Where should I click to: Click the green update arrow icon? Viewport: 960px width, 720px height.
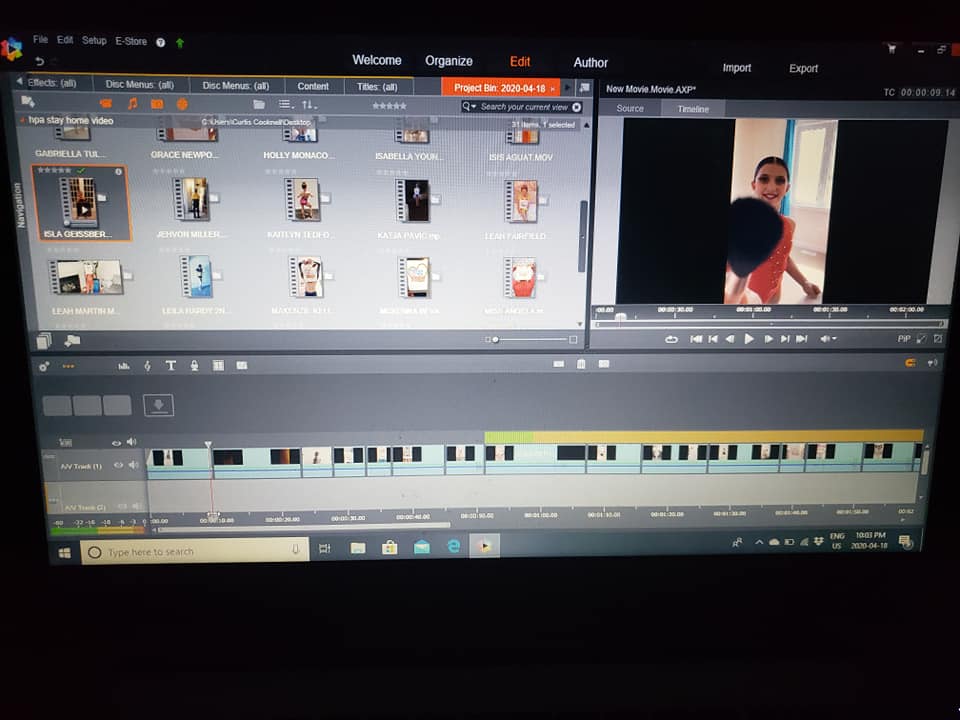(x=180, y=43)
